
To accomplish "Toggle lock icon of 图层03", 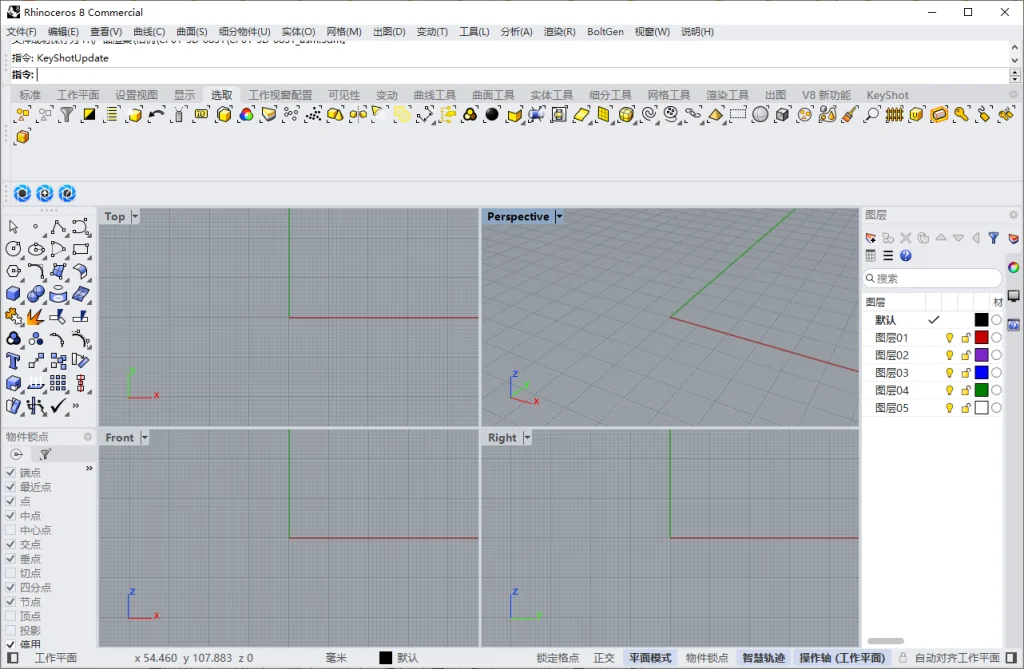I will click(965, 373).
